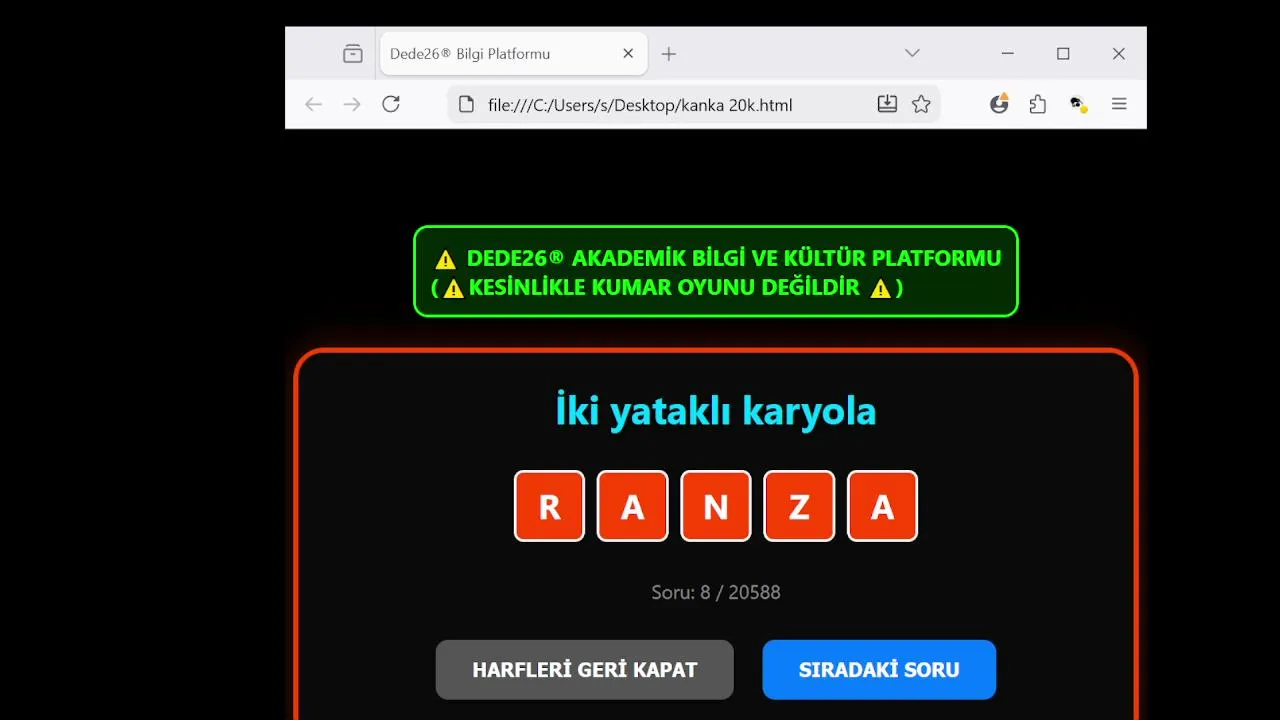
Task: Click the extension icon with yellow dot
Action: tap(1078, 104)
